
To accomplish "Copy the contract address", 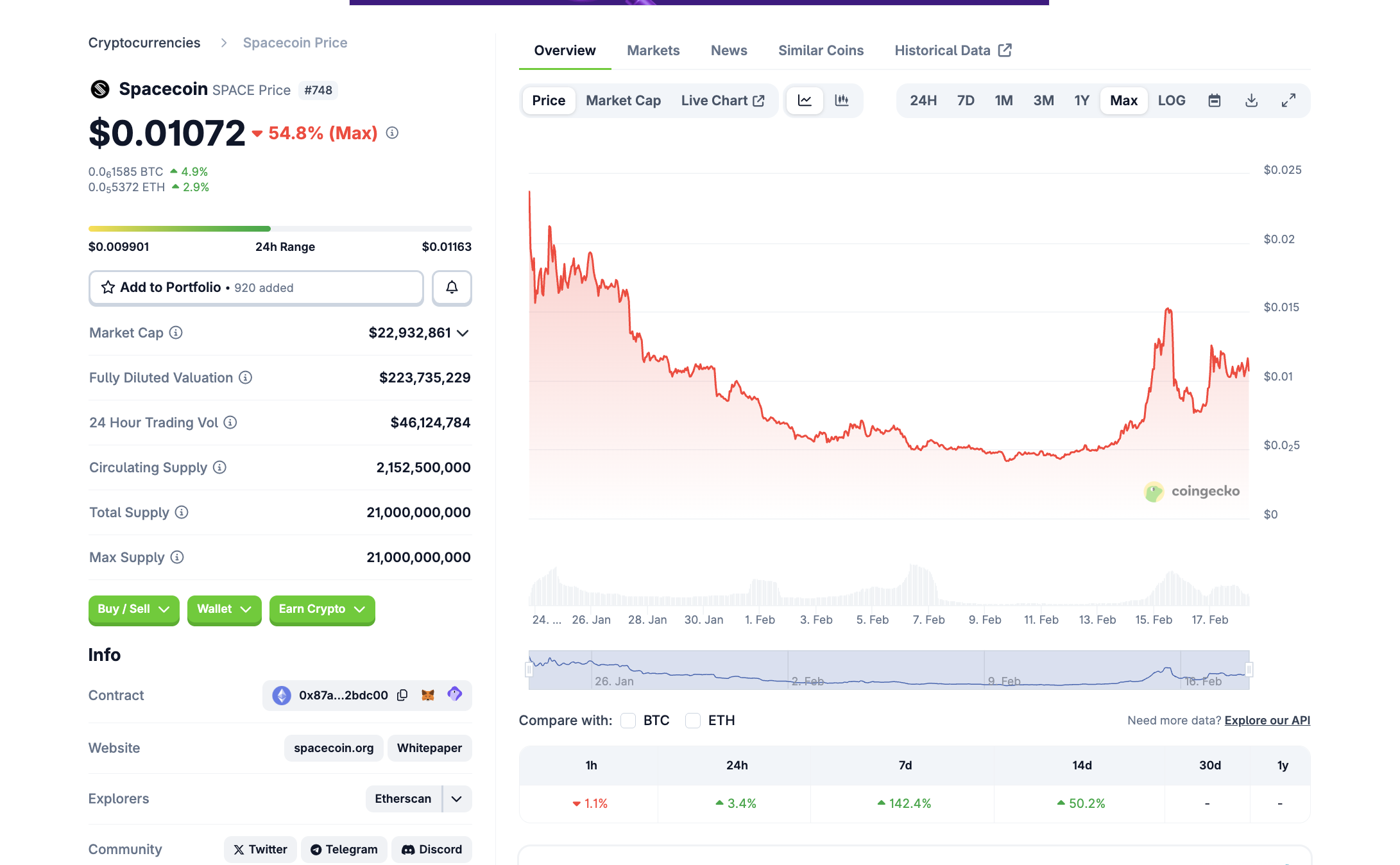I will [402, 695].
